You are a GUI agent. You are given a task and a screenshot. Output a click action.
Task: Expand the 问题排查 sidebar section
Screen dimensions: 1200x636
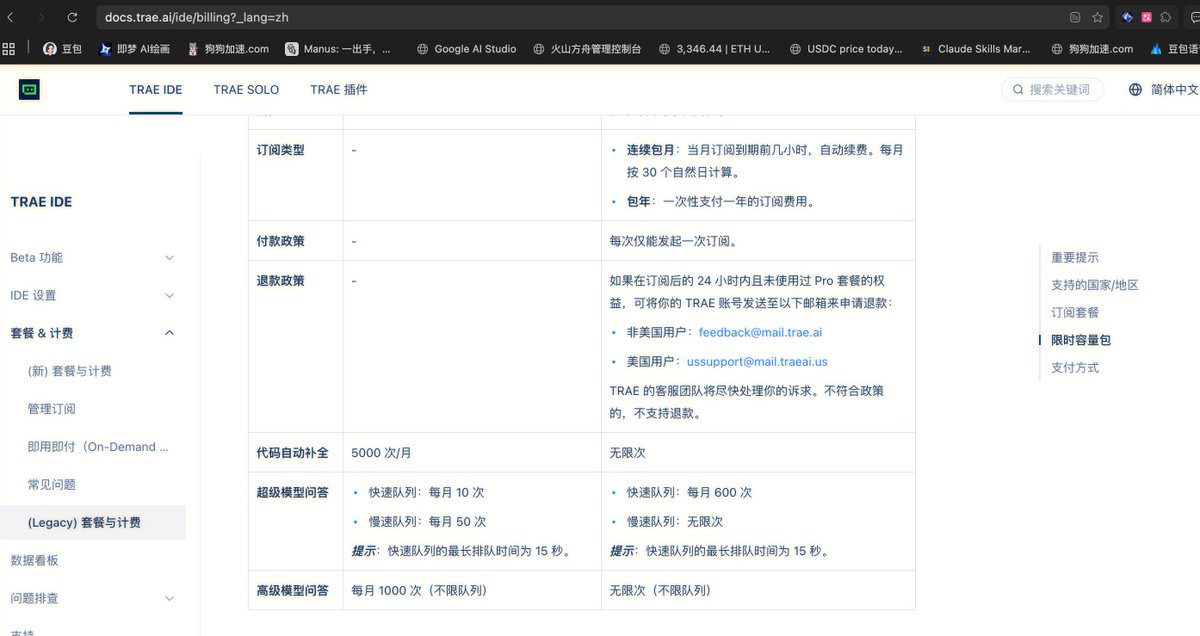(92, 598)
